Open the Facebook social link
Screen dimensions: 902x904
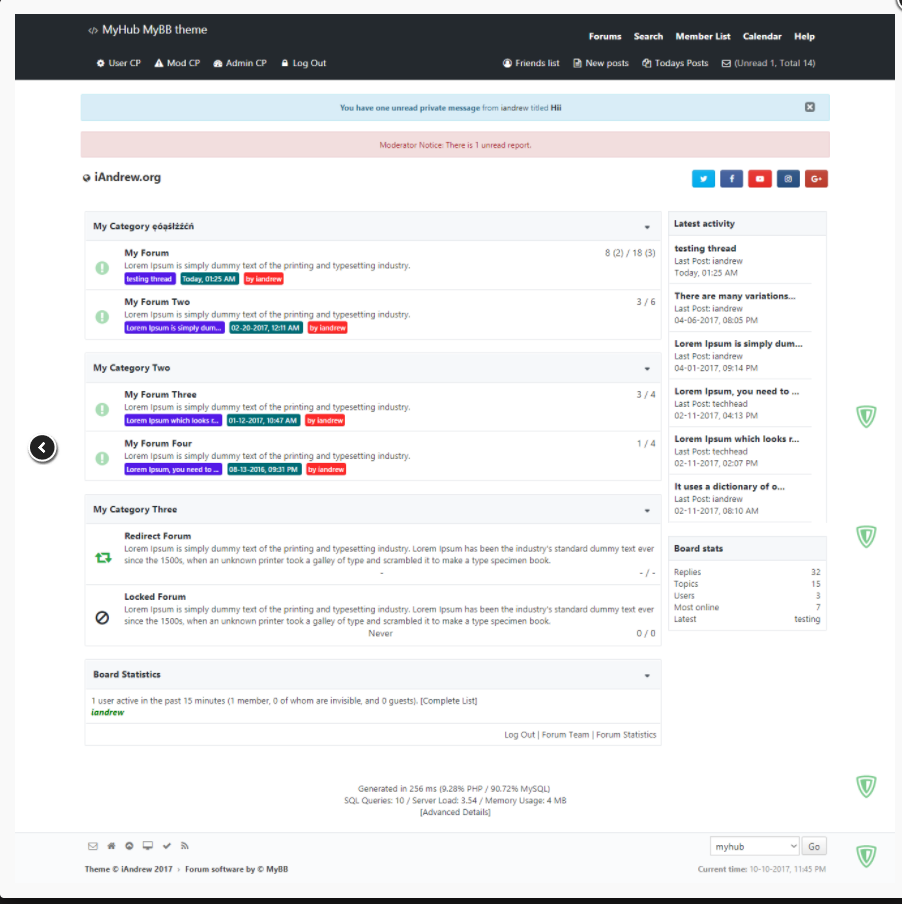(731, 179)
